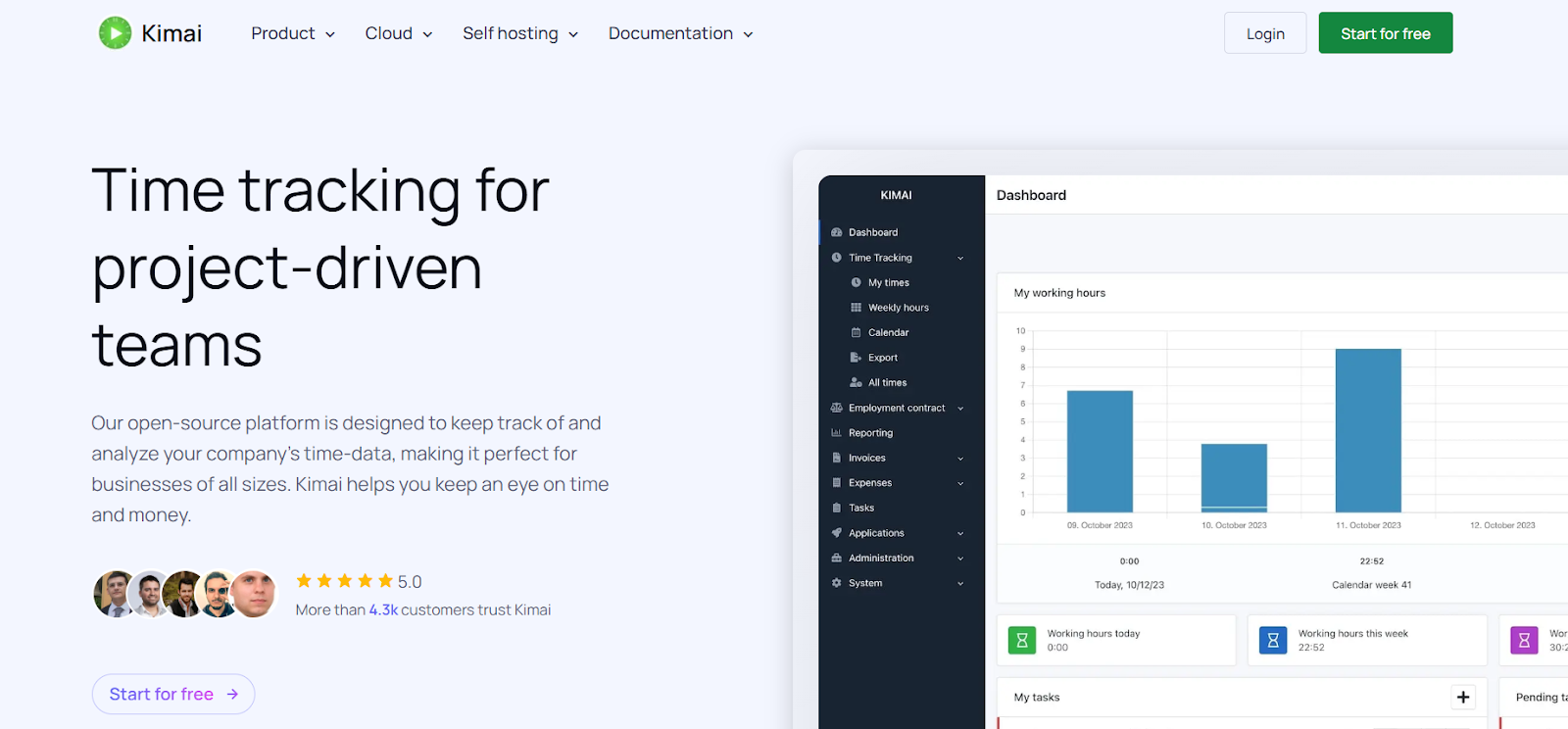Image resolution: width=1568 pixels, height=729 pixels.
Task: Click the Calendar sidebar icon
Action: point(857,332)
